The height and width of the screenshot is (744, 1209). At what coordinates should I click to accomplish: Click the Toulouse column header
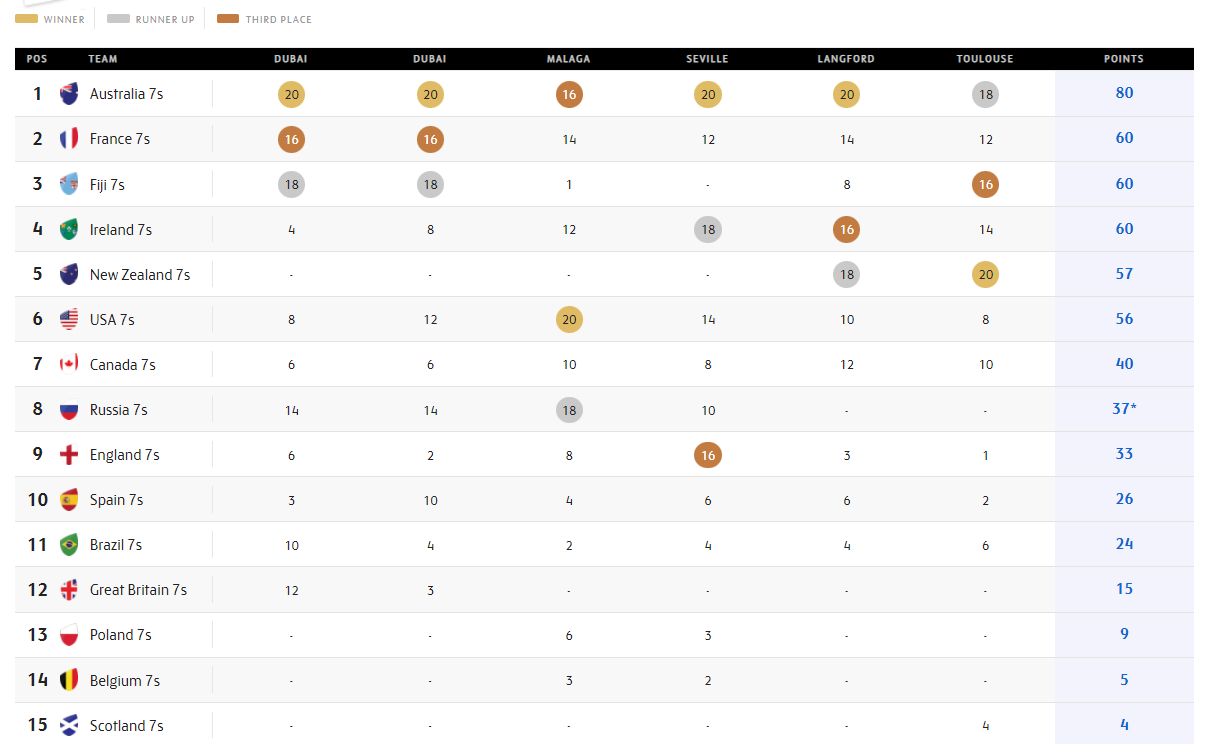click(985, 59)
